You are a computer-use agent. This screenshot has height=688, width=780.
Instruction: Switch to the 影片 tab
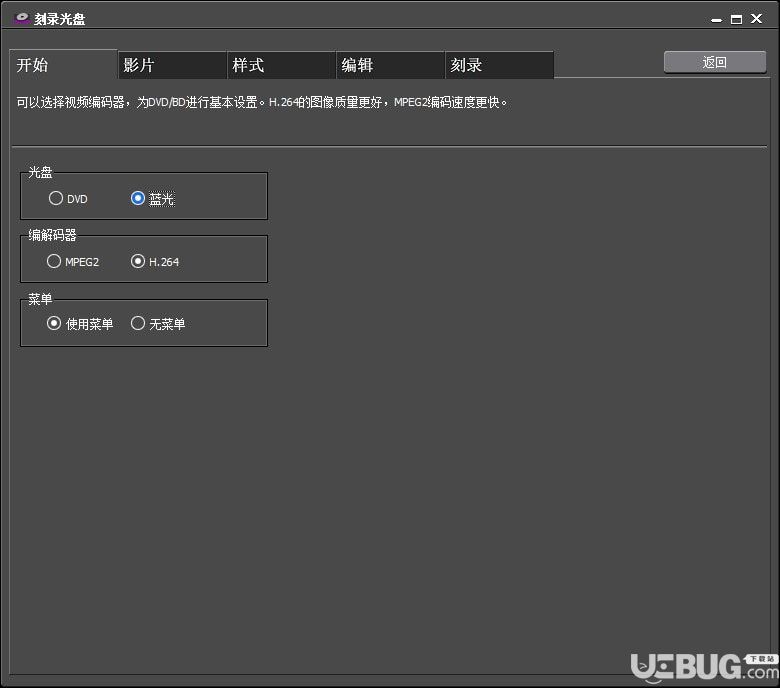173,65
